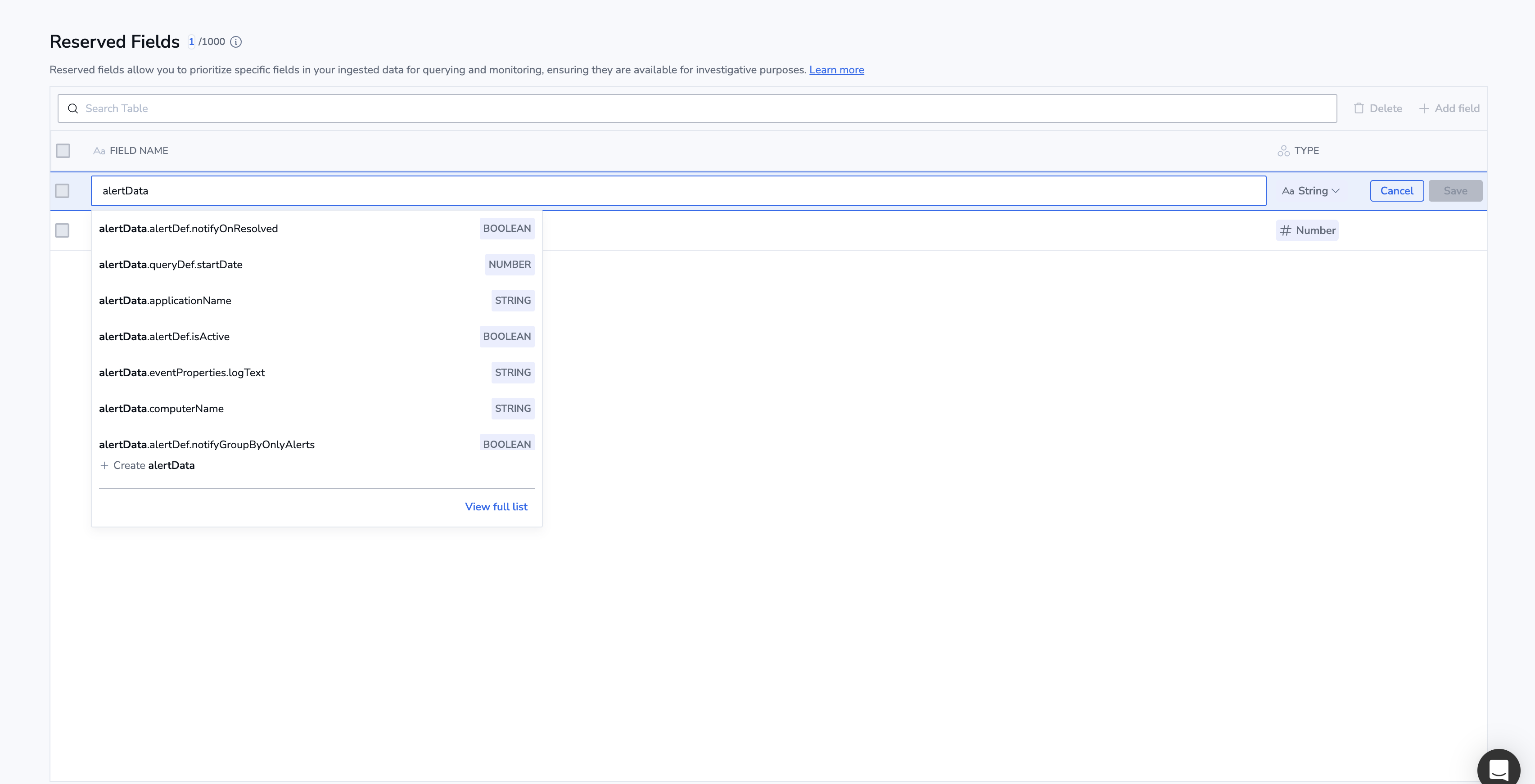Check the checkbox in the Number type row

pos(62,230)
